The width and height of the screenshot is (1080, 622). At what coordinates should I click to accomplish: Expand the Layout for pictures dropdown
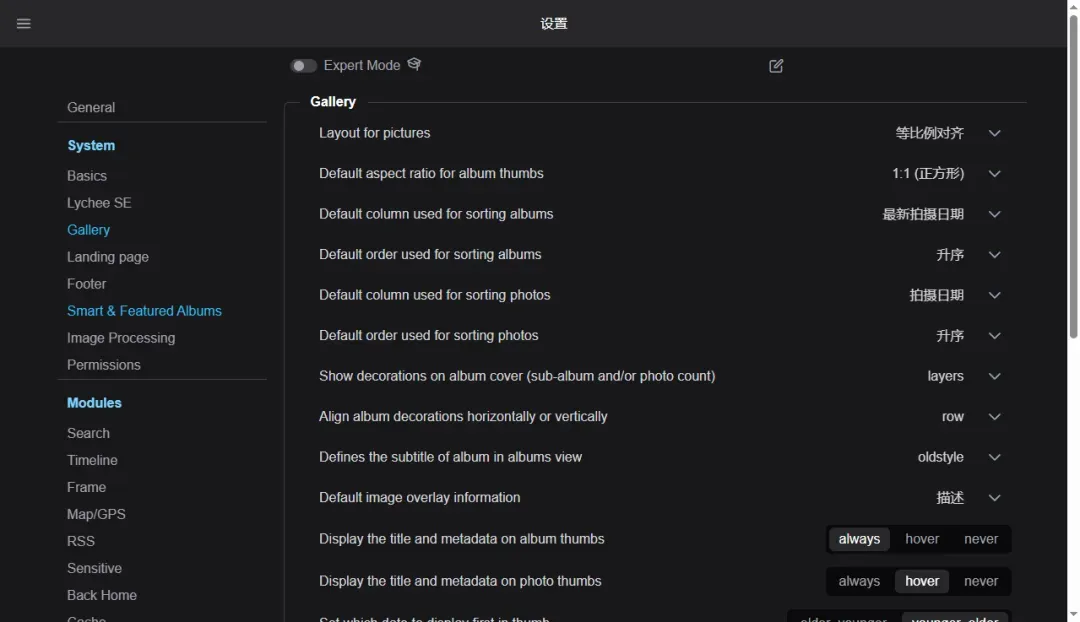994,133
